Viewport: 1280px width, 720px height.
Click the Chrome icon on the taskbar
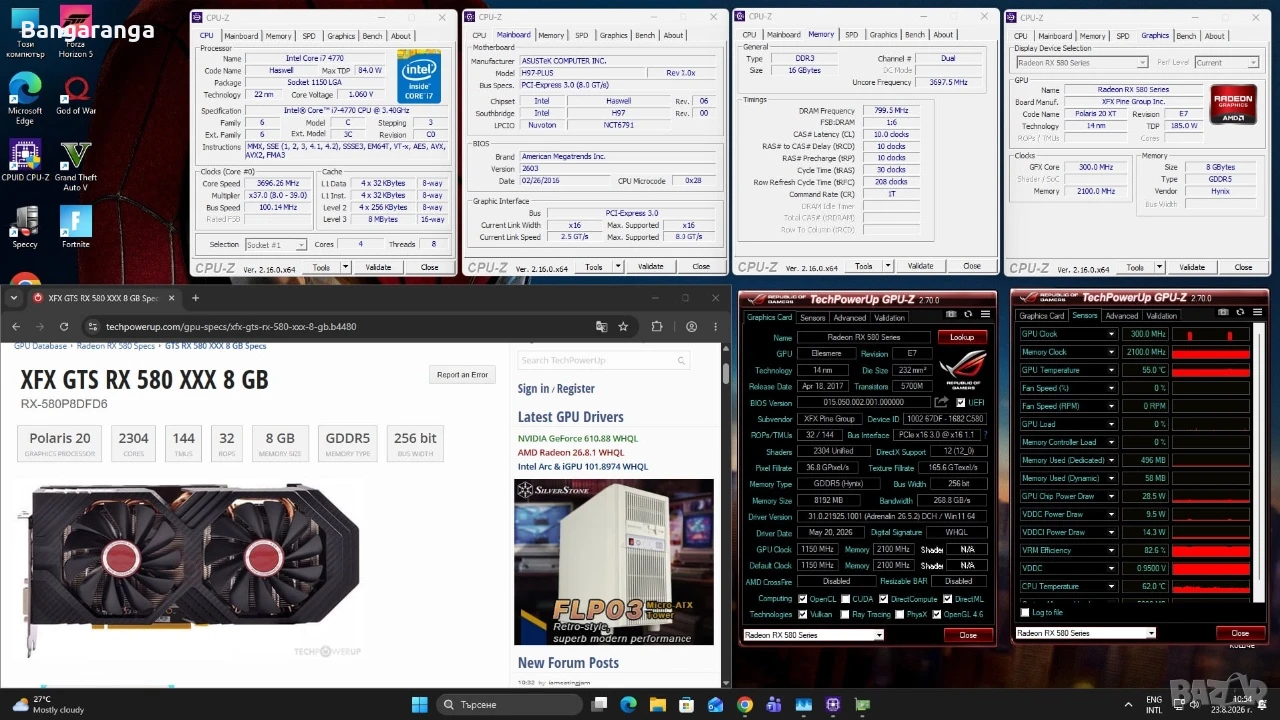tap(745, 704)
